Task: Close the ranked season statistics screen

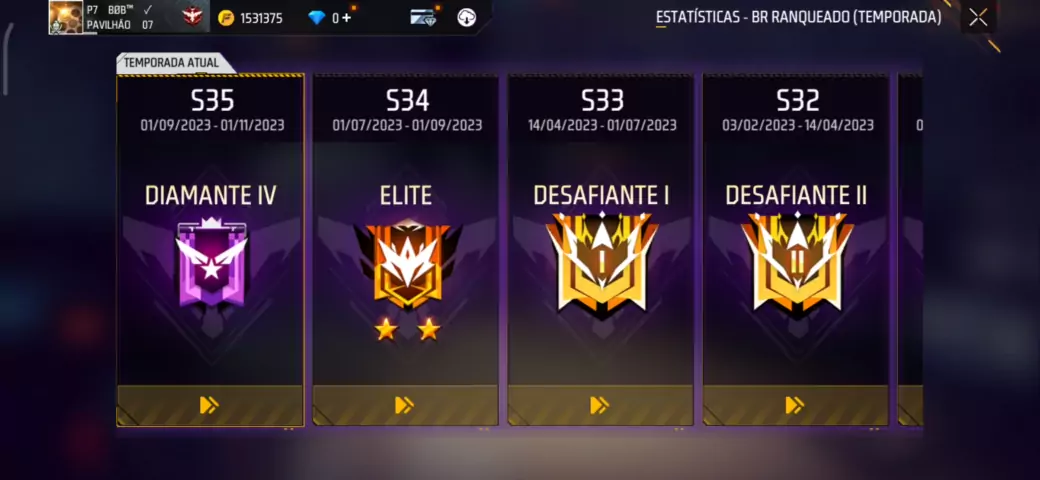Action: (978, 17)
